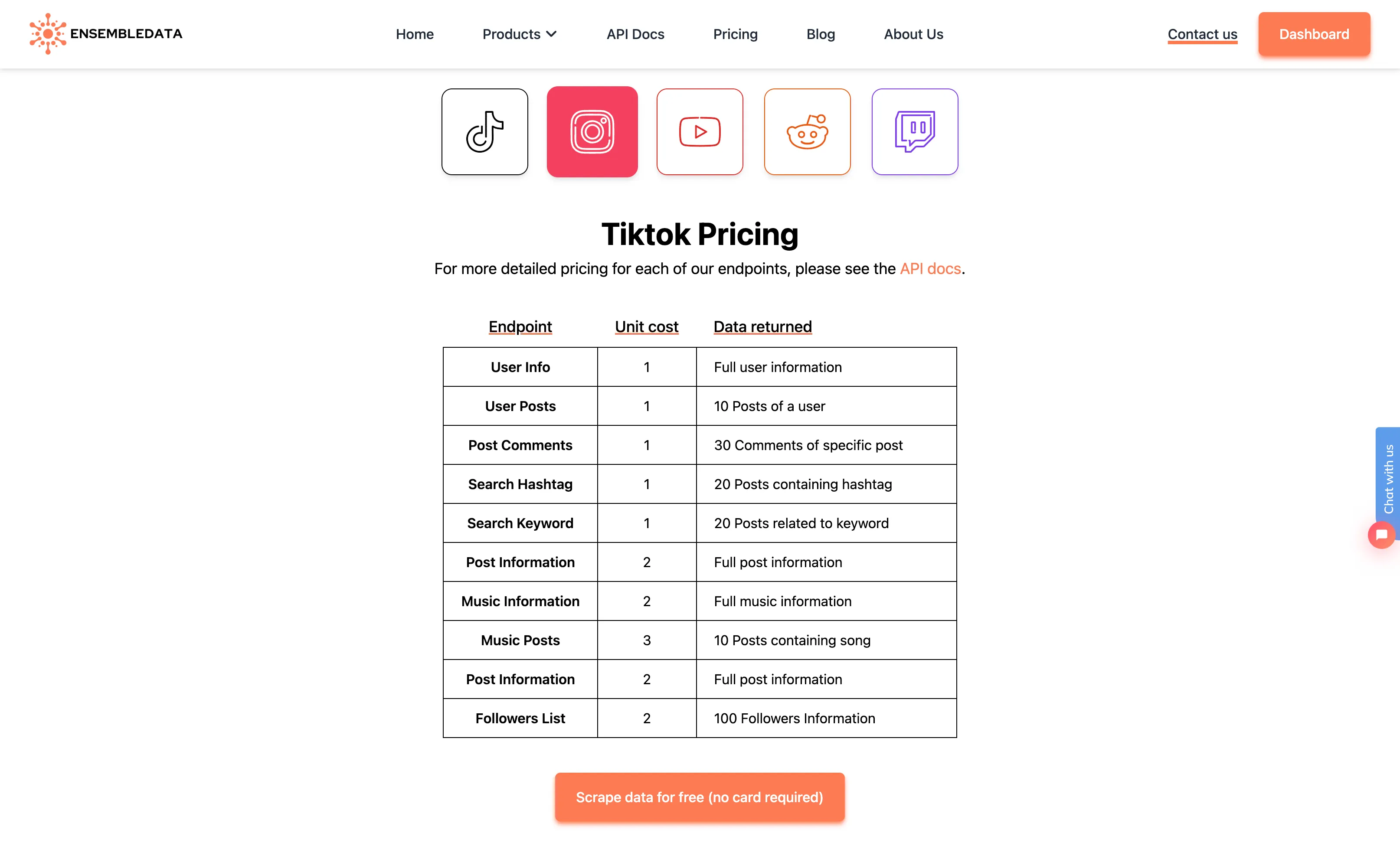This screenshot has height=849, width=1400.
Task: Click the Twitch platform icon
Action: (x=914, y=131)
